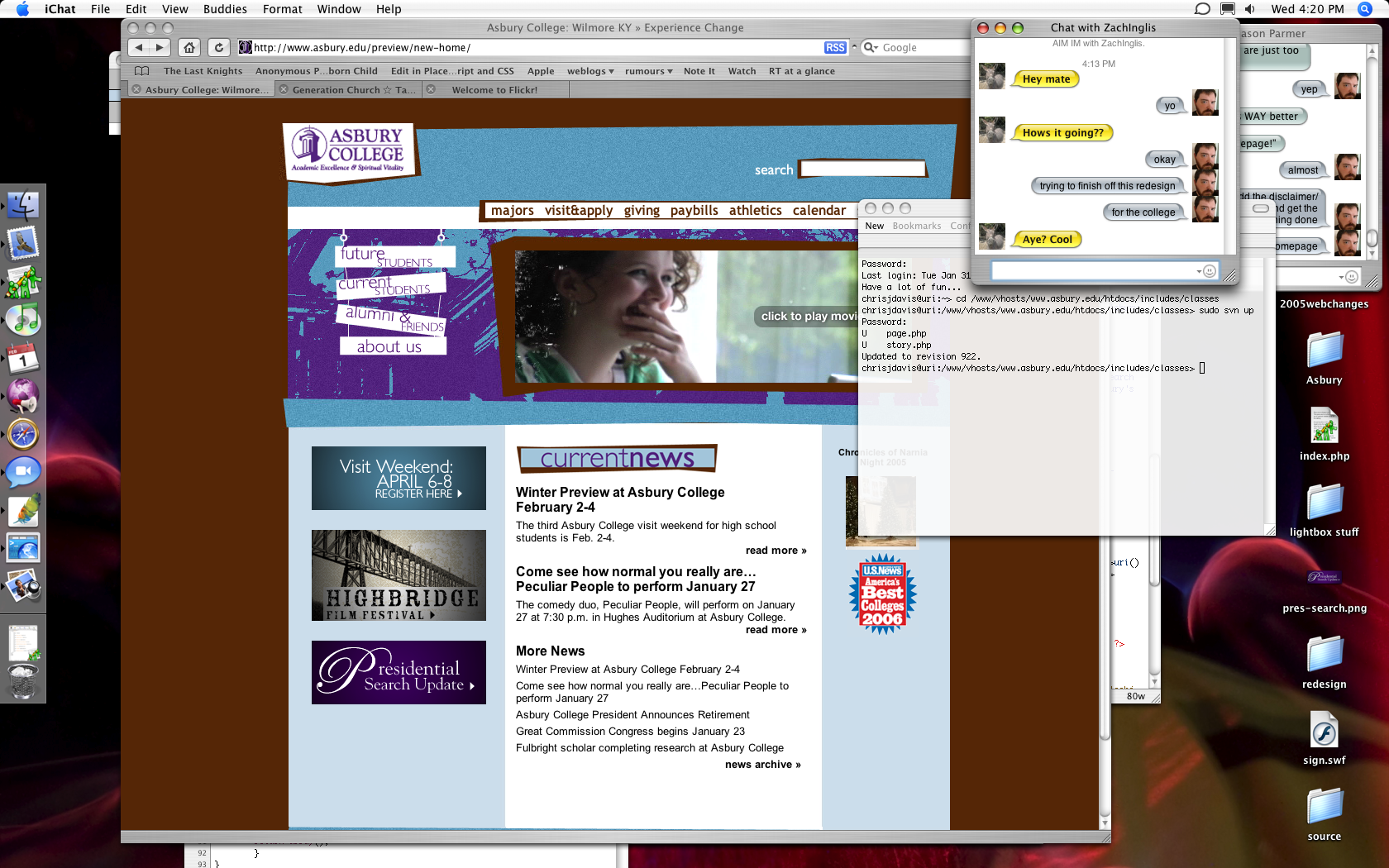1389x868 pixels.
Task: Open the Trash in the Dock
Action: pos(23,682)
